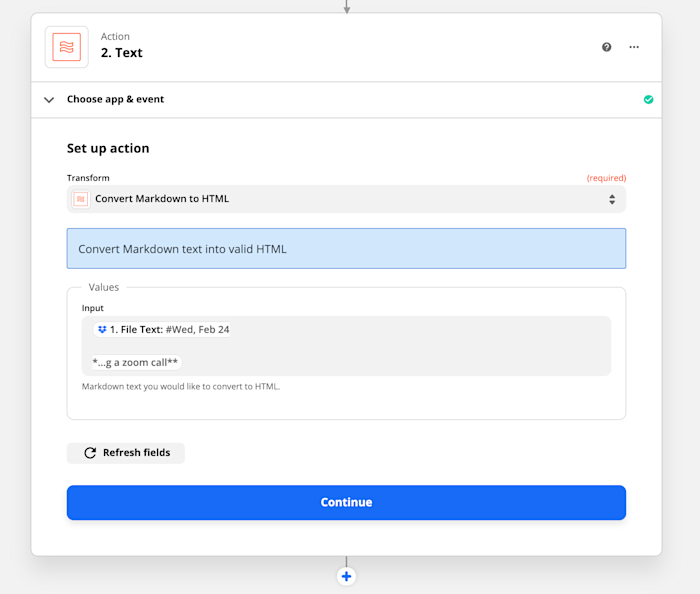Click the Formatter app icon in the header
This screenshot has width=700, height=594.
coord(67,47)
